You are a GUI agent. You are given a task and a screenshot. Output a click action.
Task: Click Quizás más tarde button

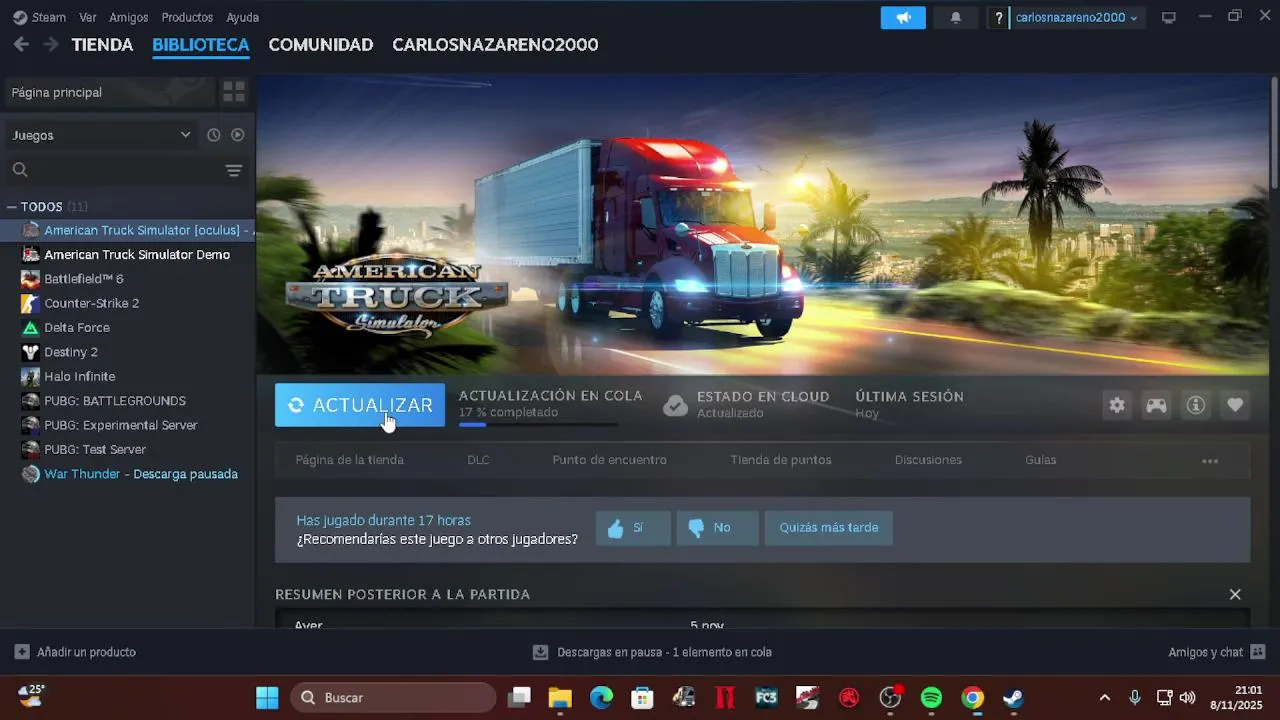(829, 528)
